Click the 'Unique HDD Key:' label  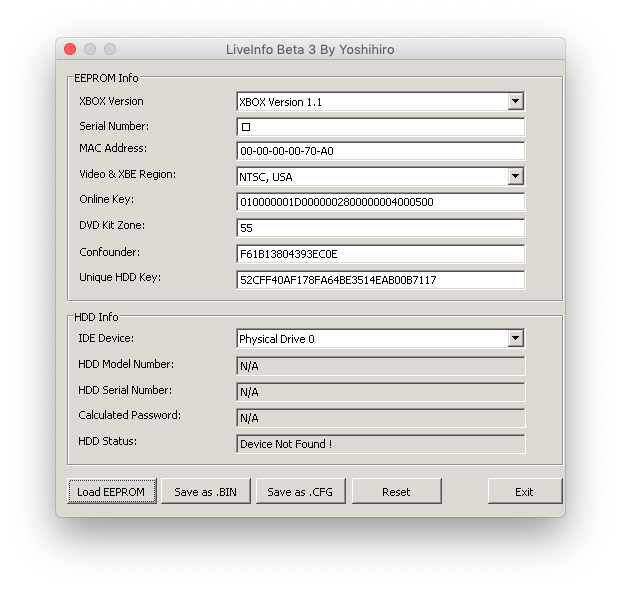[120, 277]
